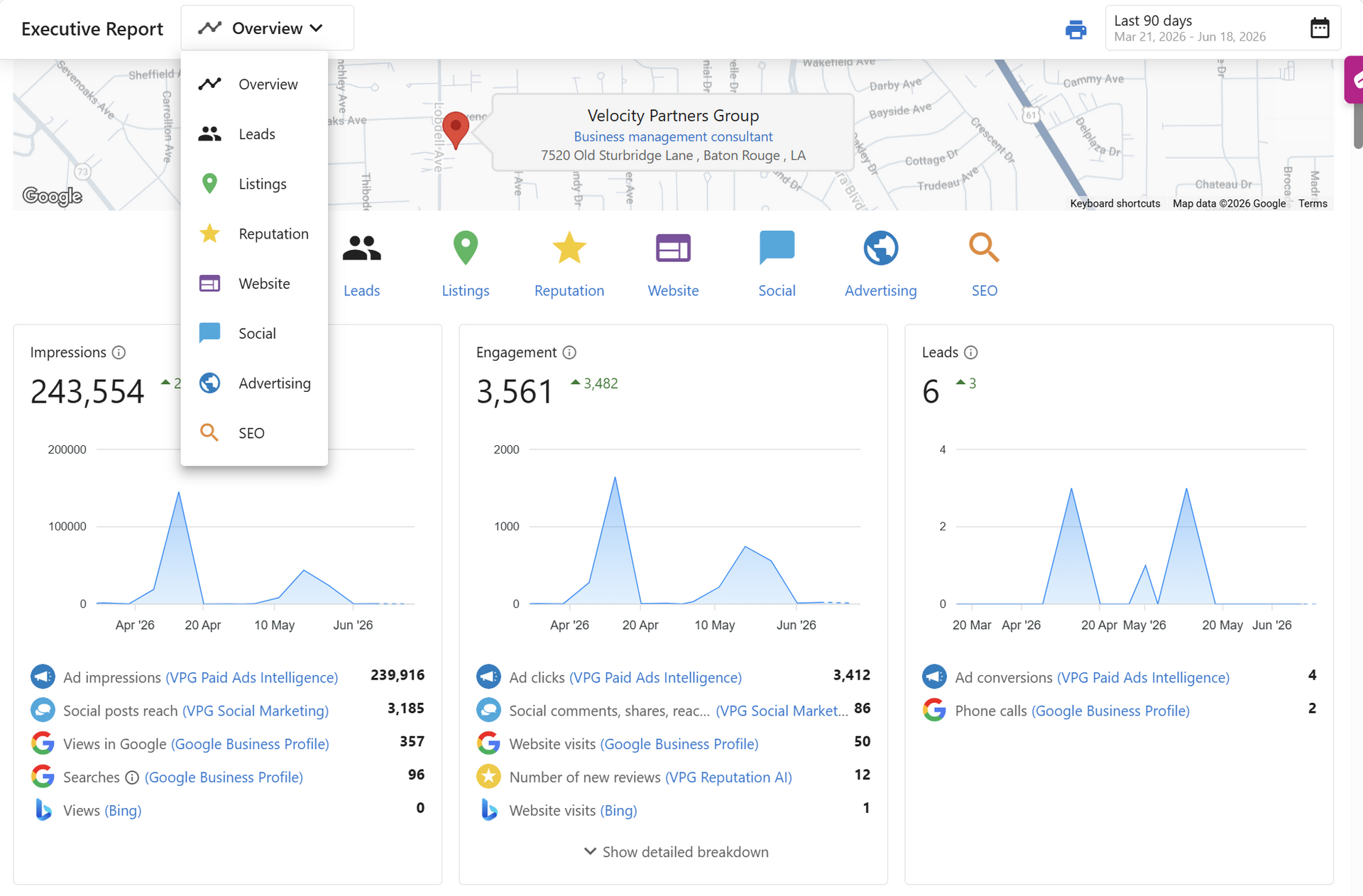Viewport: 1363px width, 896px height.
Task: Click the Google icon beside Phone calls
Action: click(934, 710)
